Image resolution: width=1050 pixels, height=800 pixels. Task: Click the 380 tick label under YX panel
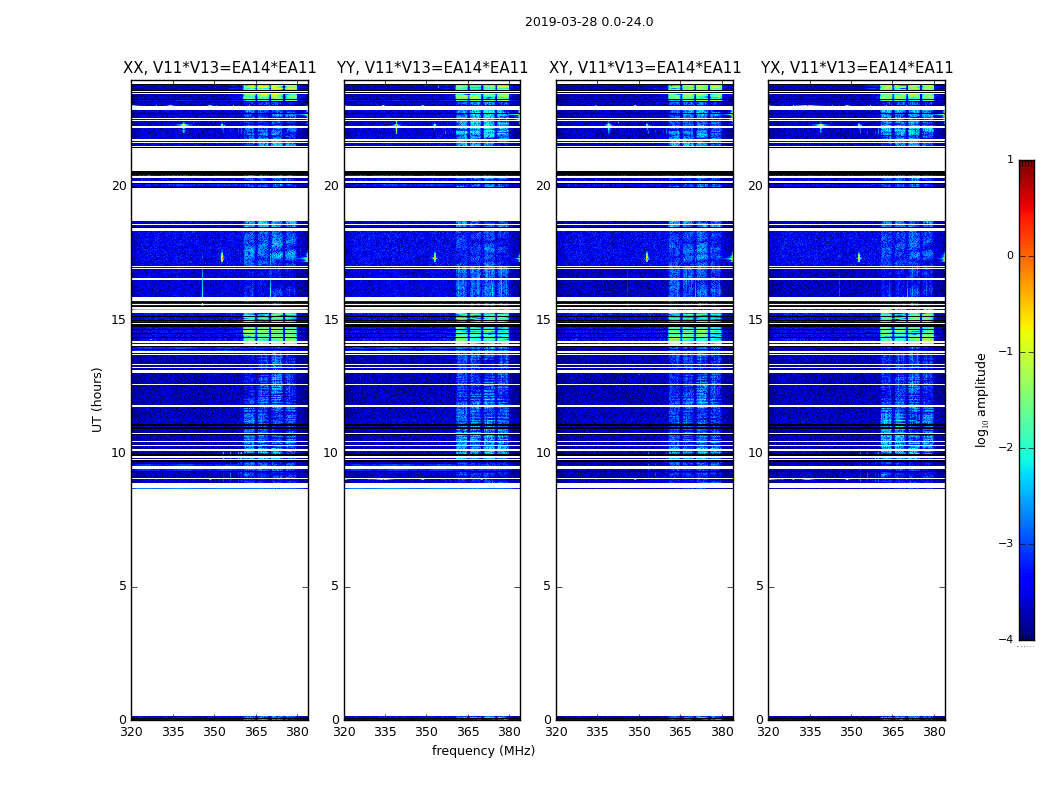click(x=934, y=732)
